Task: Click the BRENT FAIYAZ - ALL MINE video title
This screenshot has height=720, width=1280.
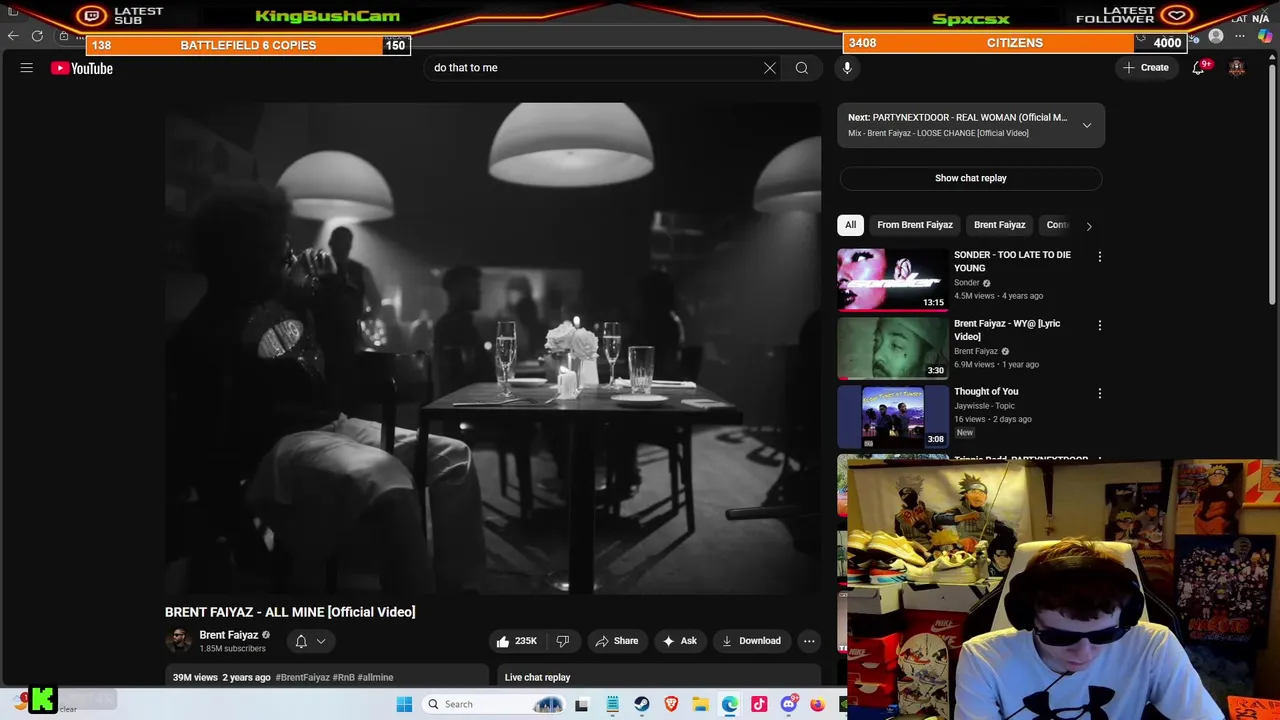Action: [290, 612]
